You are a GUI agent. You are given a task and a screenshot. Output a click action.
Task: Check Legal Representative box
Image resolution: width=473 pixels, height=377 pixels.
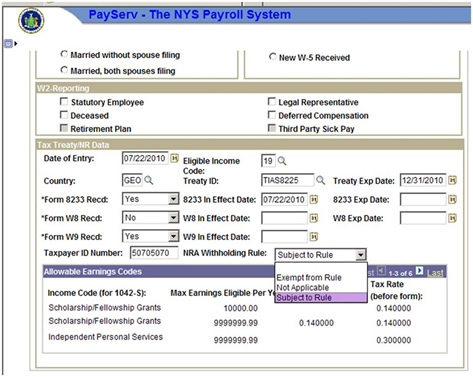(272, 101)
